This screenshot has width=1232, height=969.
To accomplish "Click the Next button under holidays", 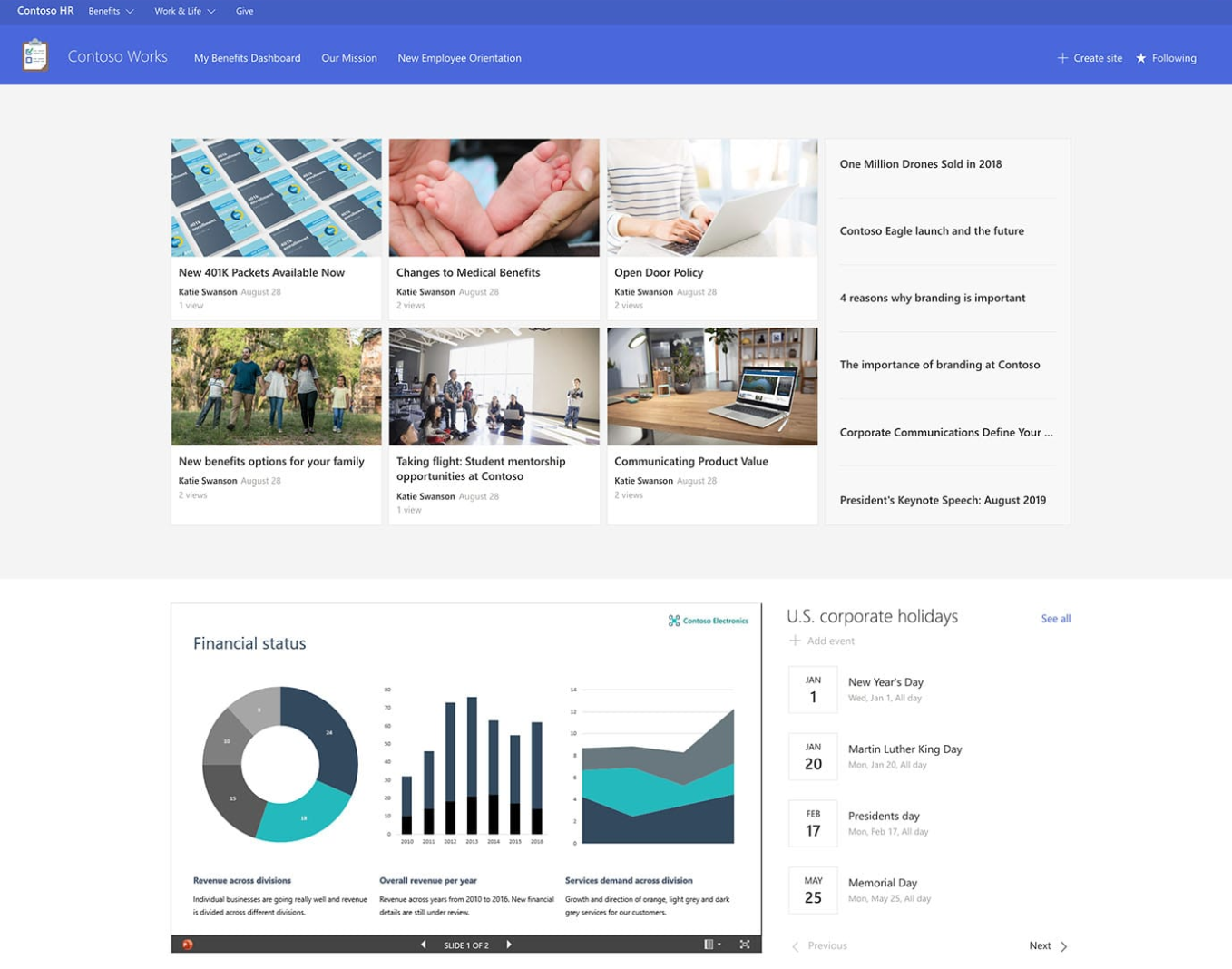I will [x=1049, y=946].
